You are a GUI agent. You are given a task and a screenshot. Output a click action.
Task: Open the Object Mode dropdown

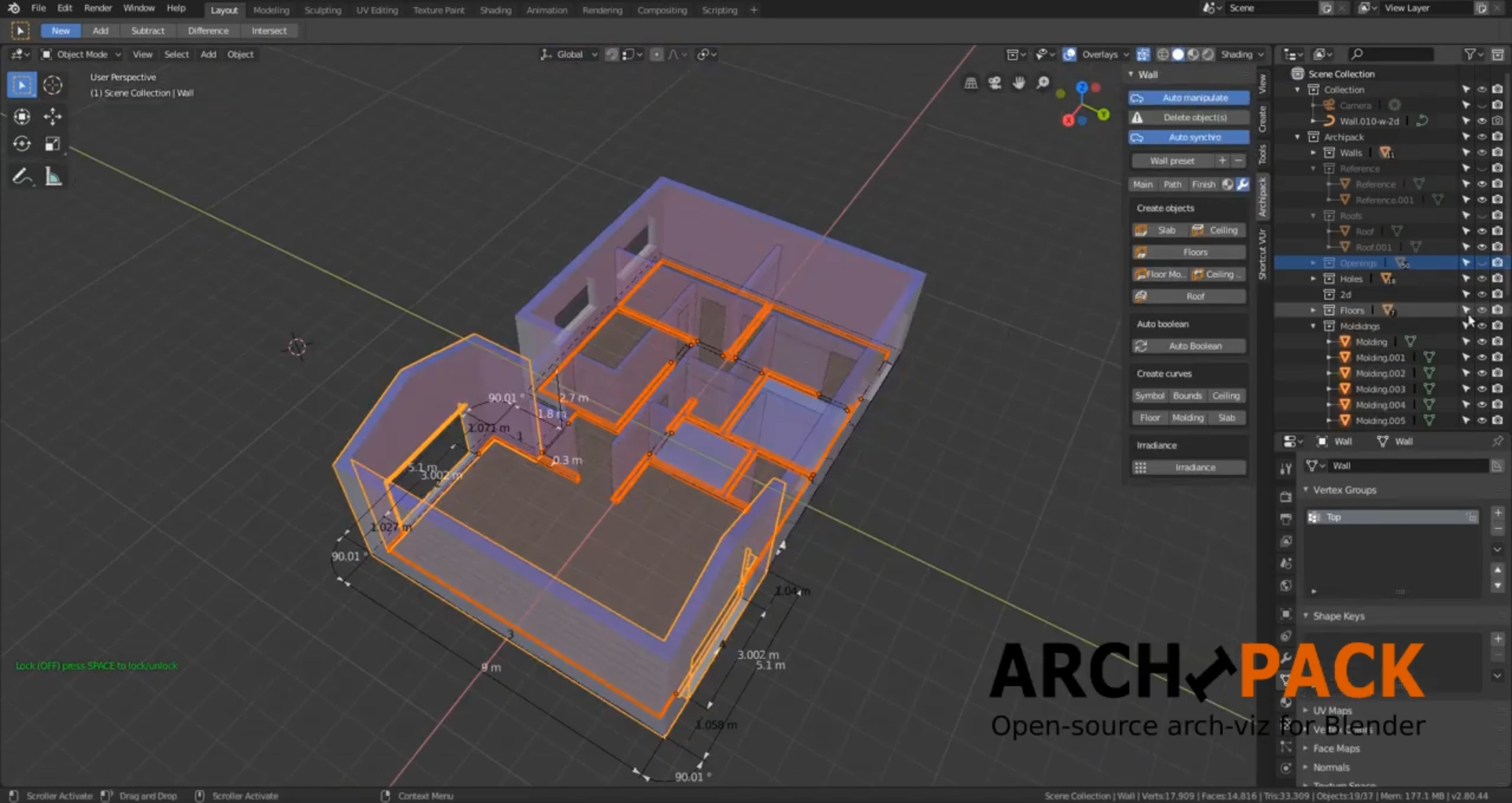coord(81,54)
